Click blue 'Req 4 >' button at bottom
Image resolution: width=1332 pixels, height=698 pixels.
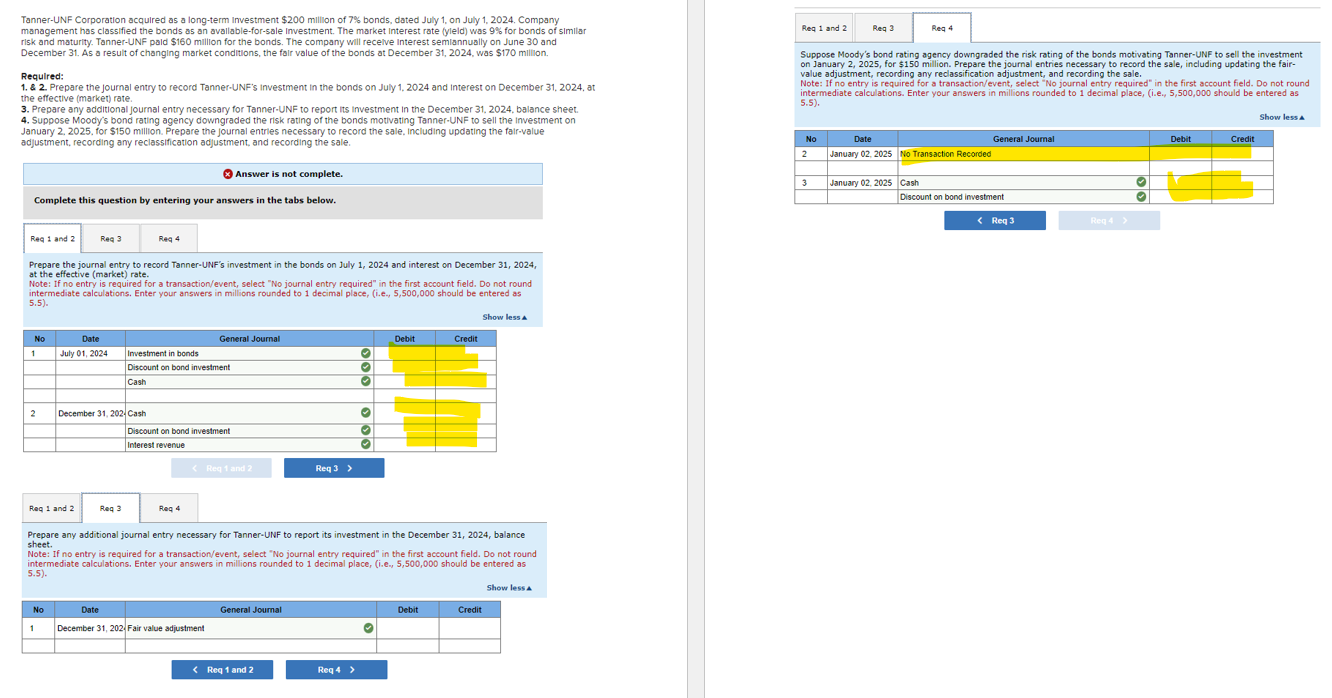coord(336,670)
